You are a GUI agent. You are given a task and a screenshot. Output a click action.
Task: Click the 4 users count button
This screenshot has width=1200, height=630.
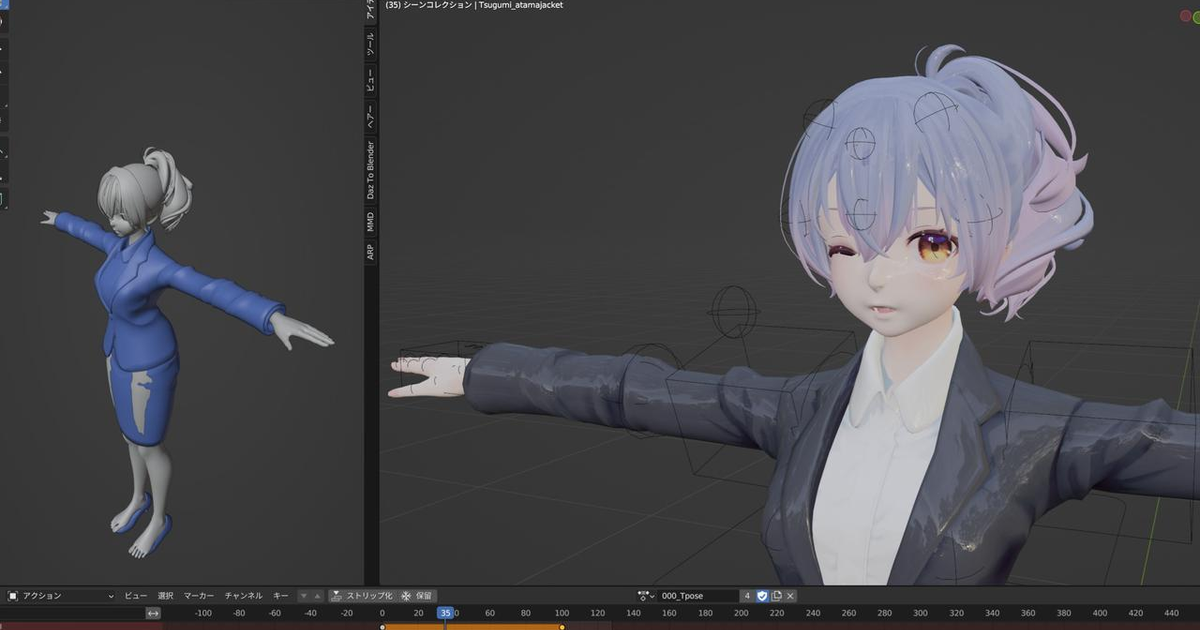tap(747, 595)
